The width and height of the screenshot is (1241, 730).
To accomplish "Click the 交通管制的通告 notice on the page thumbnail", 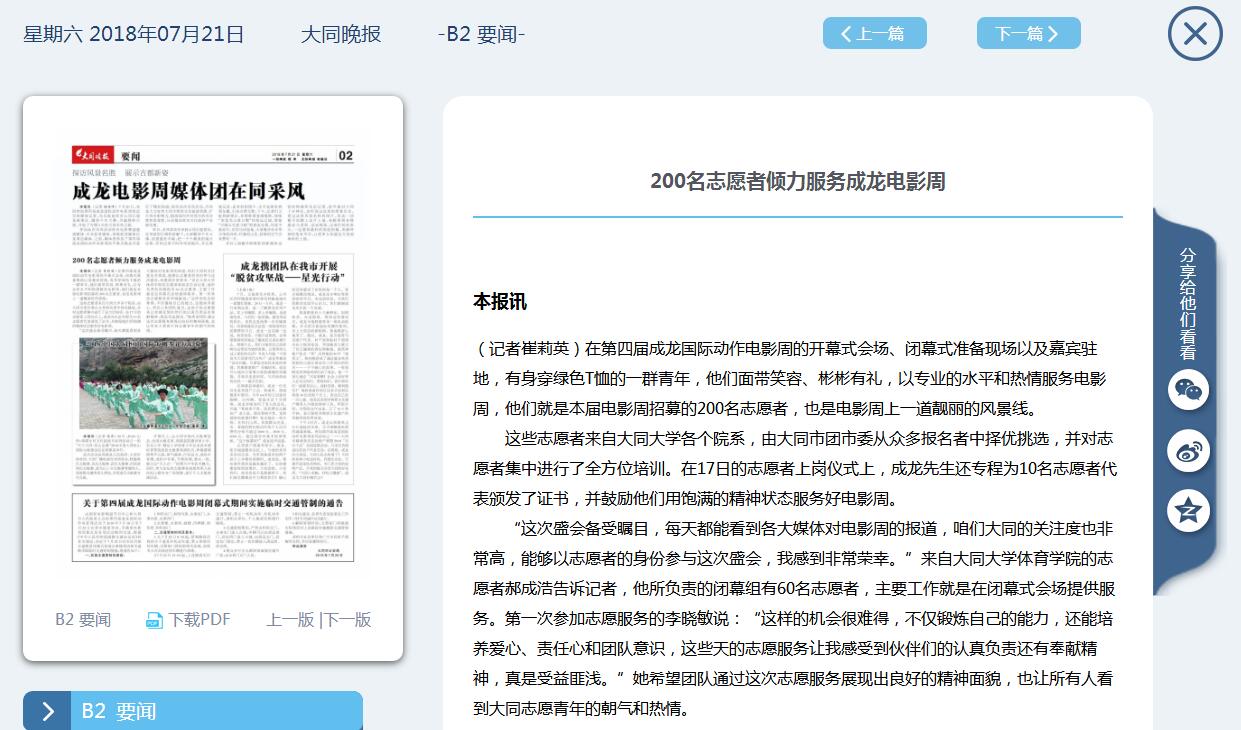I will coord(213,528).
